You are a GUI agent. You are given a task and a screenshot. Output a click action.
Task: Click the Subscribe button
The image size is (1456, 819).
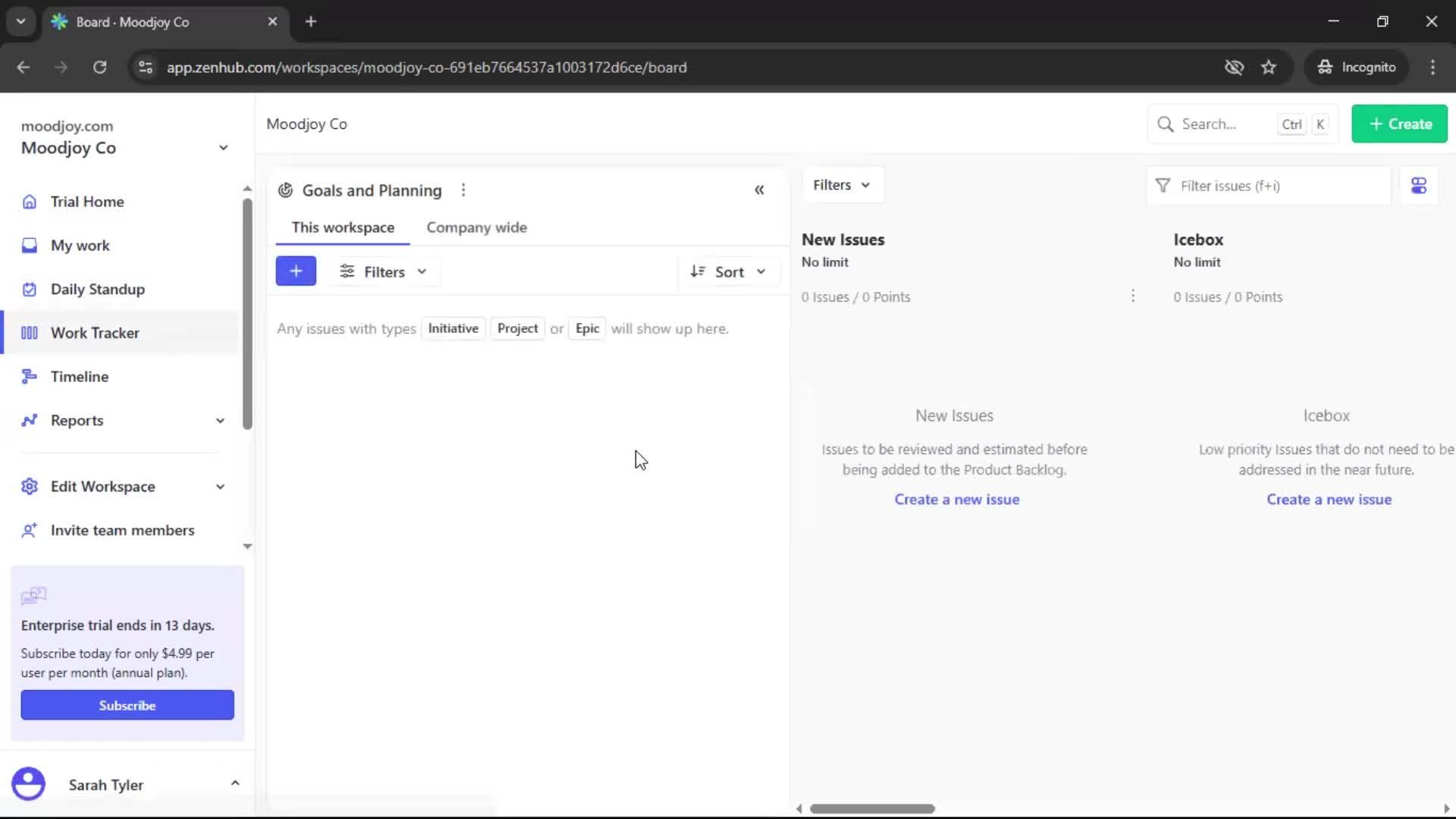pos(127,704)
